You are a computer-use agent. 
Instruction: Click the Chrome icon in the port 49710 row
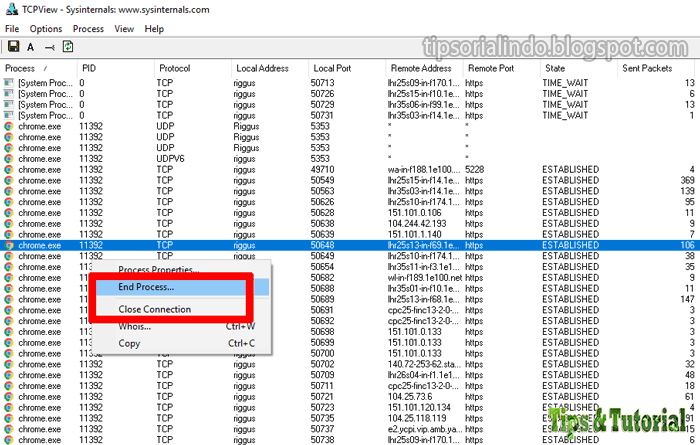[x=8, y=170]
